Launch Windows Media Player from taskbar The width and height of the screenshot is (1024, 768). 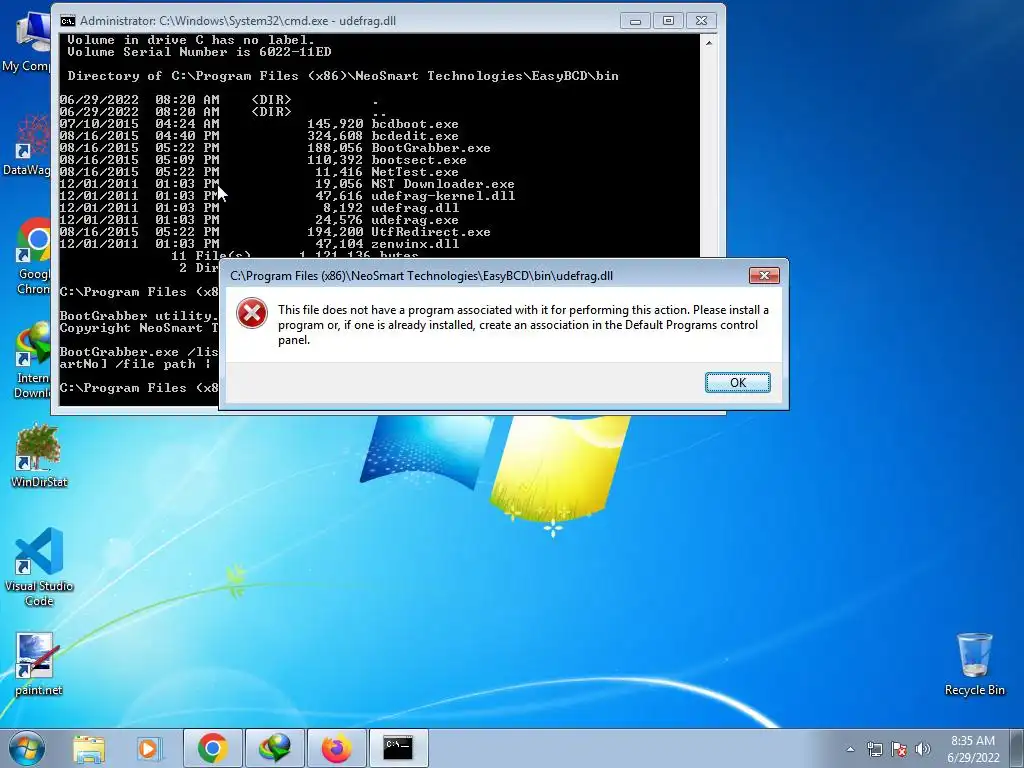point(148,748)
